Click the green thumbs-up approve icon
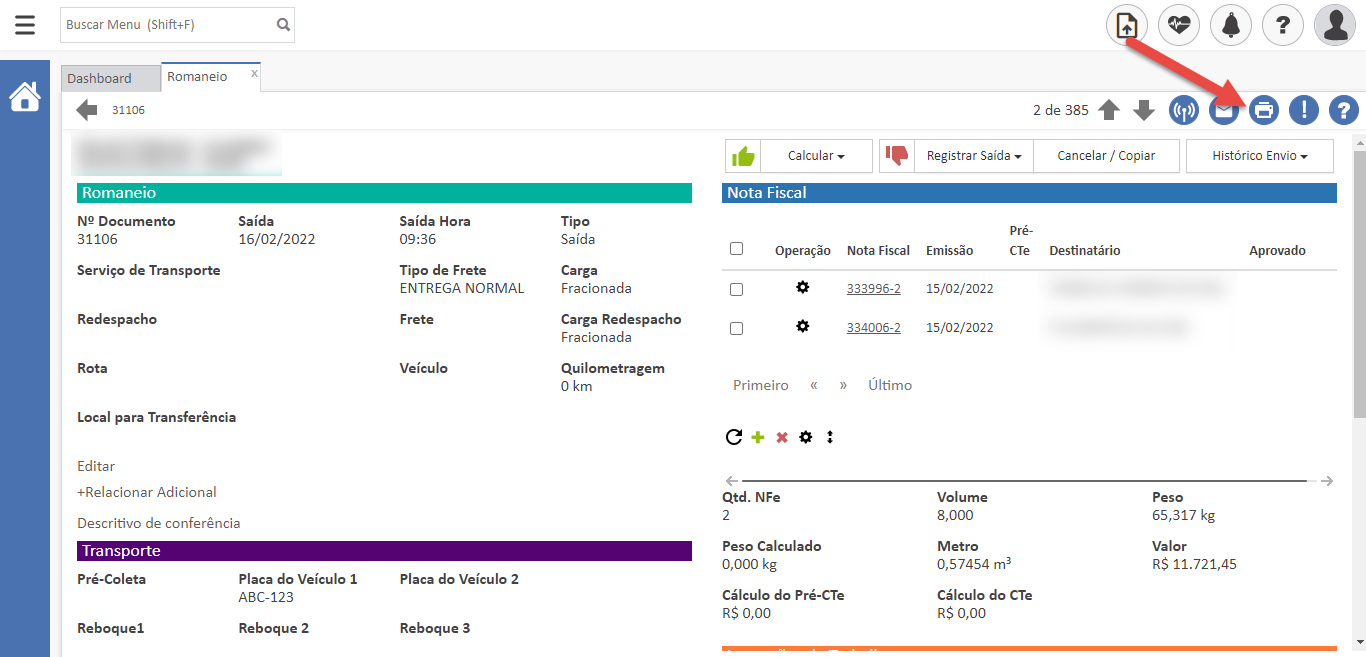 click(x=743, y=156)
